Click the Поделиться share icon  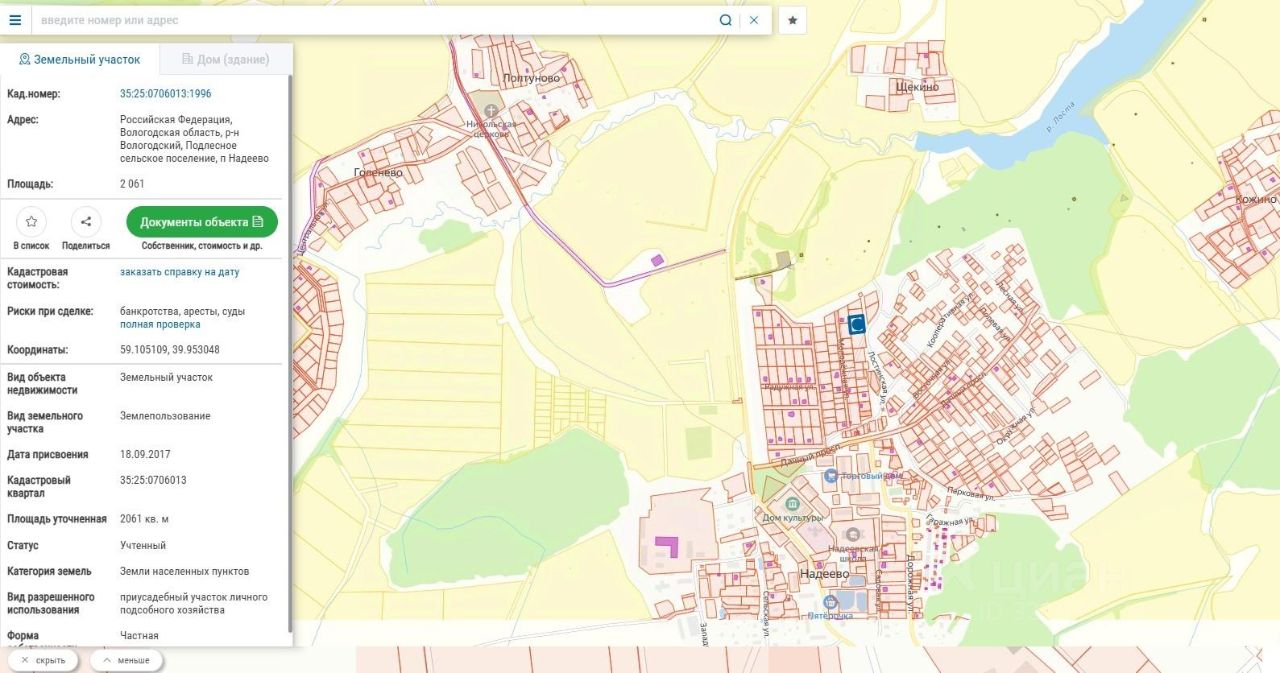86,222
